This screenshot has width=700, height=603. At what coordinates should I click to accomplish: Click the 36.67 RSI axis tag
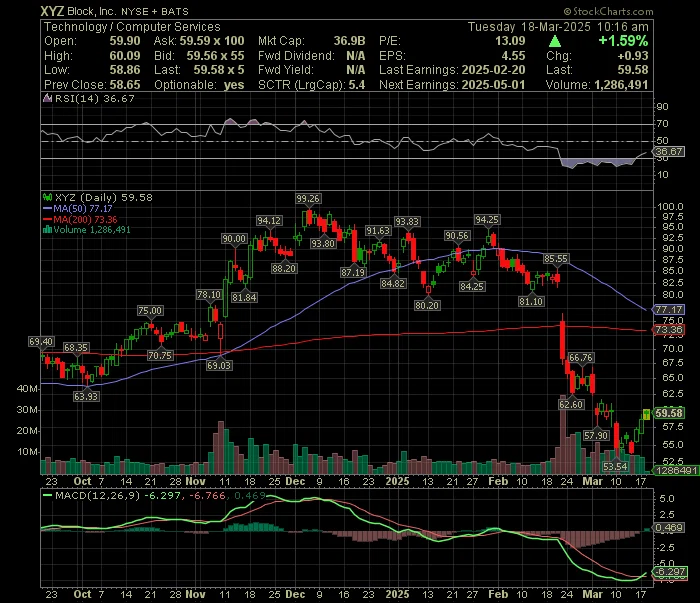(x=669, y=152)
